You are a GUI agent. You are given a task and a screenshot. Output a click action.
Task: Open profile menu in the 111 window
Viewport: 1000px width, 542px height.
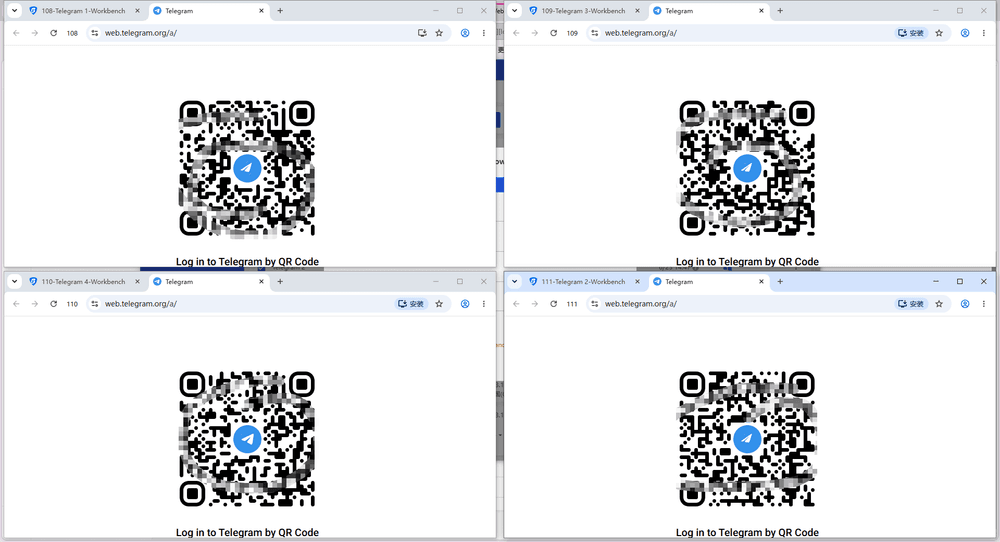coord(965,304)
